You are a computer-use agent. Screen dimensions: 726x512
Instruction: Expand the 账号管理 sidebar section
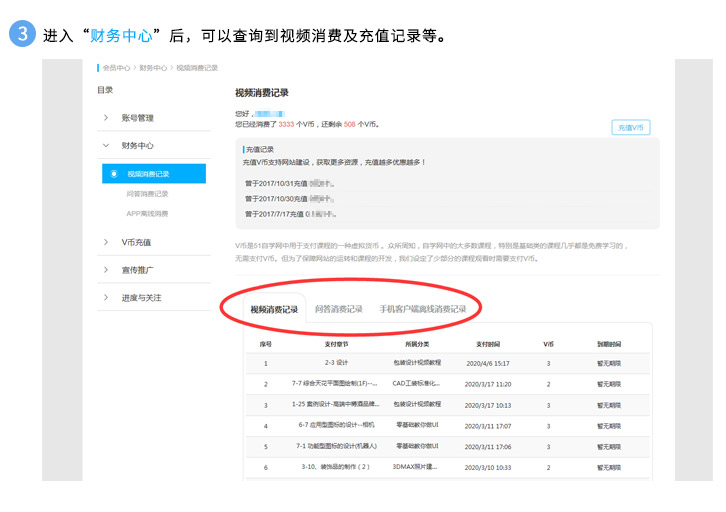107,118
